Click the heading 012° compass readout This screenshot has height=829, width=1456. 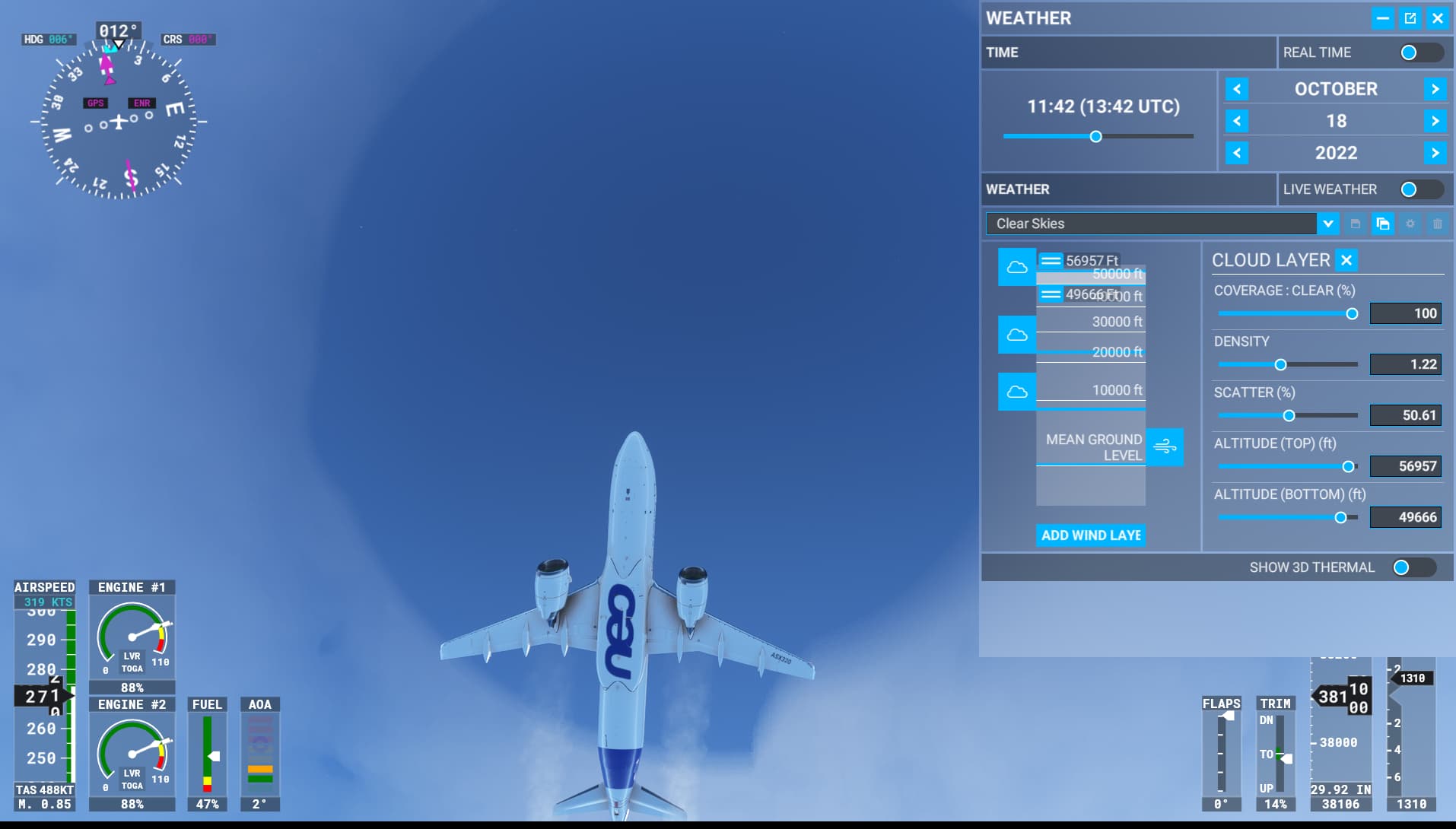[x=118, y=31]
